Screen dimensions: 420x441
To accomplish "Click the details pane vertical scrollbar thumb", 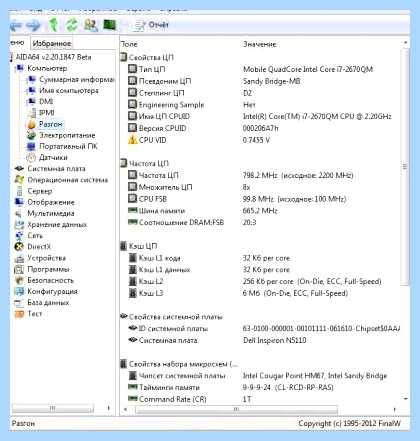I will (405, 167).
